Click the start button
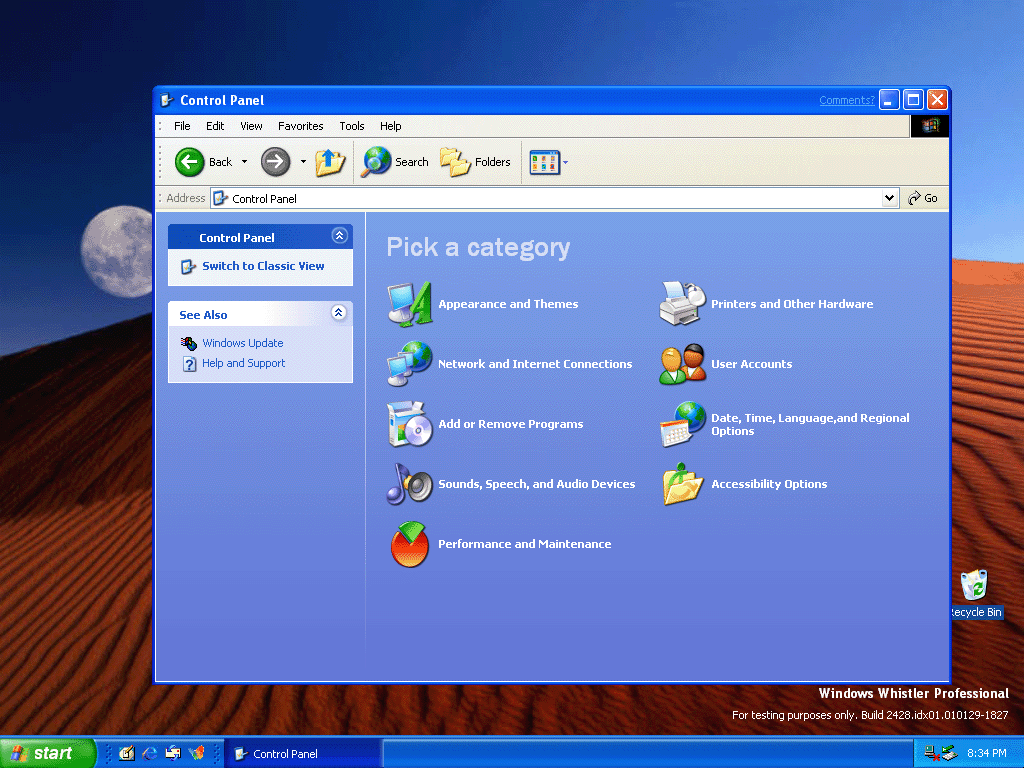This screenshot has width=1024, height=768. [x=47, y=753]
